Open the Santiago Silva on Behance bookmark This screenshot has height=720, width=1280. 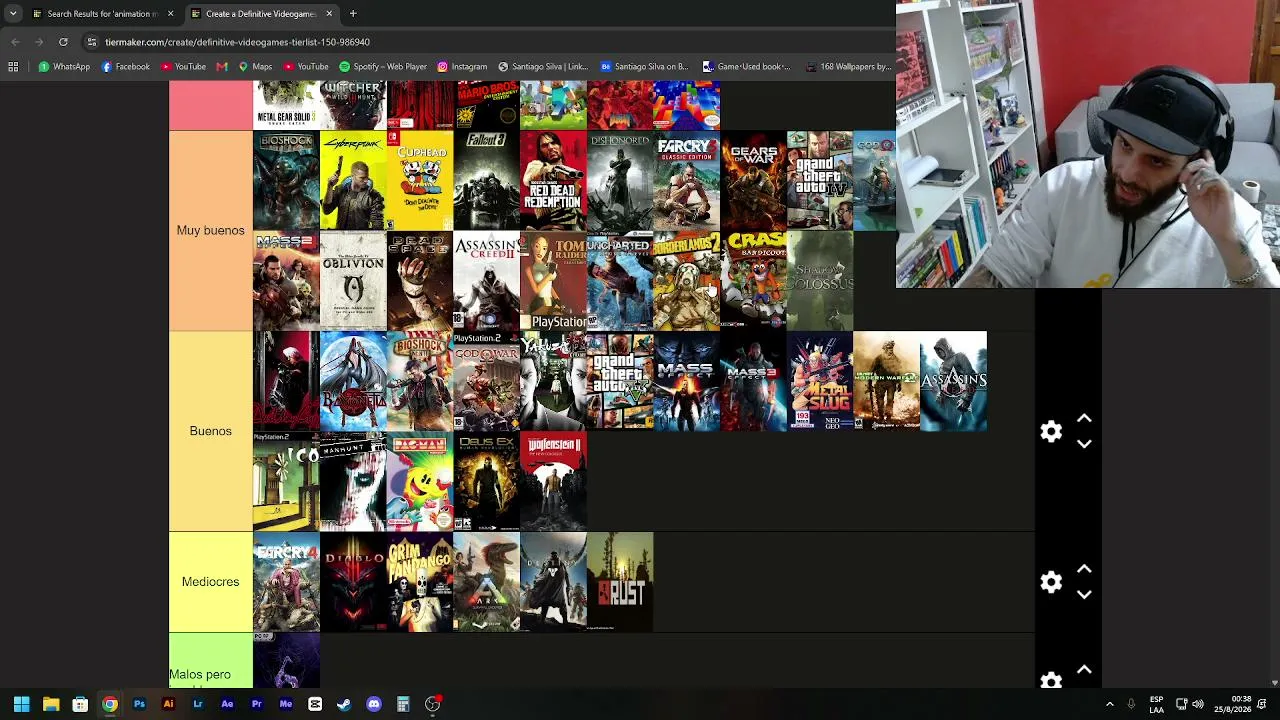tap(645, 67)
